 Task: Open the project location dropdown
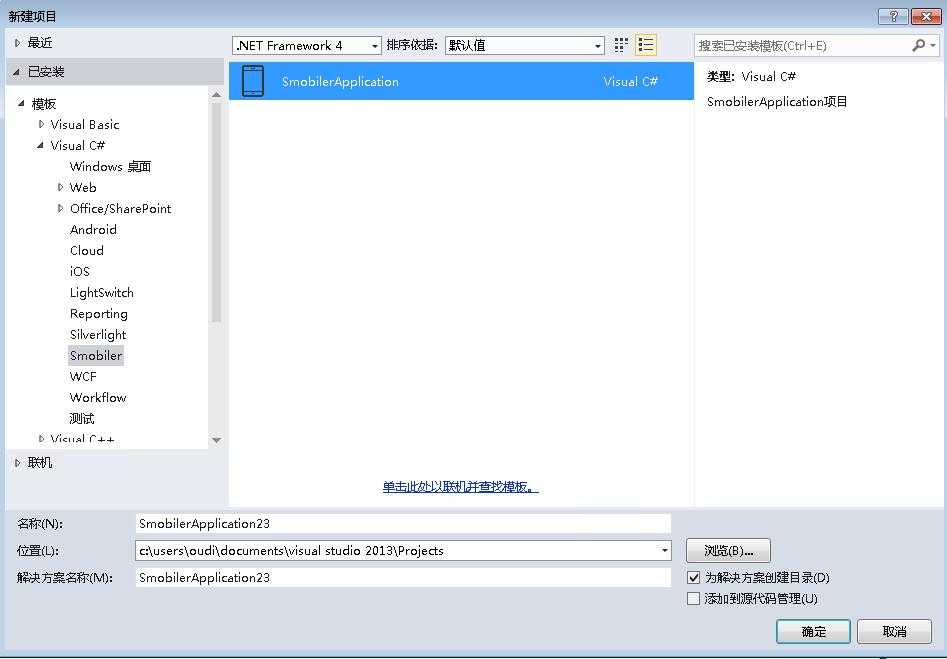click(x=664, y=550)
